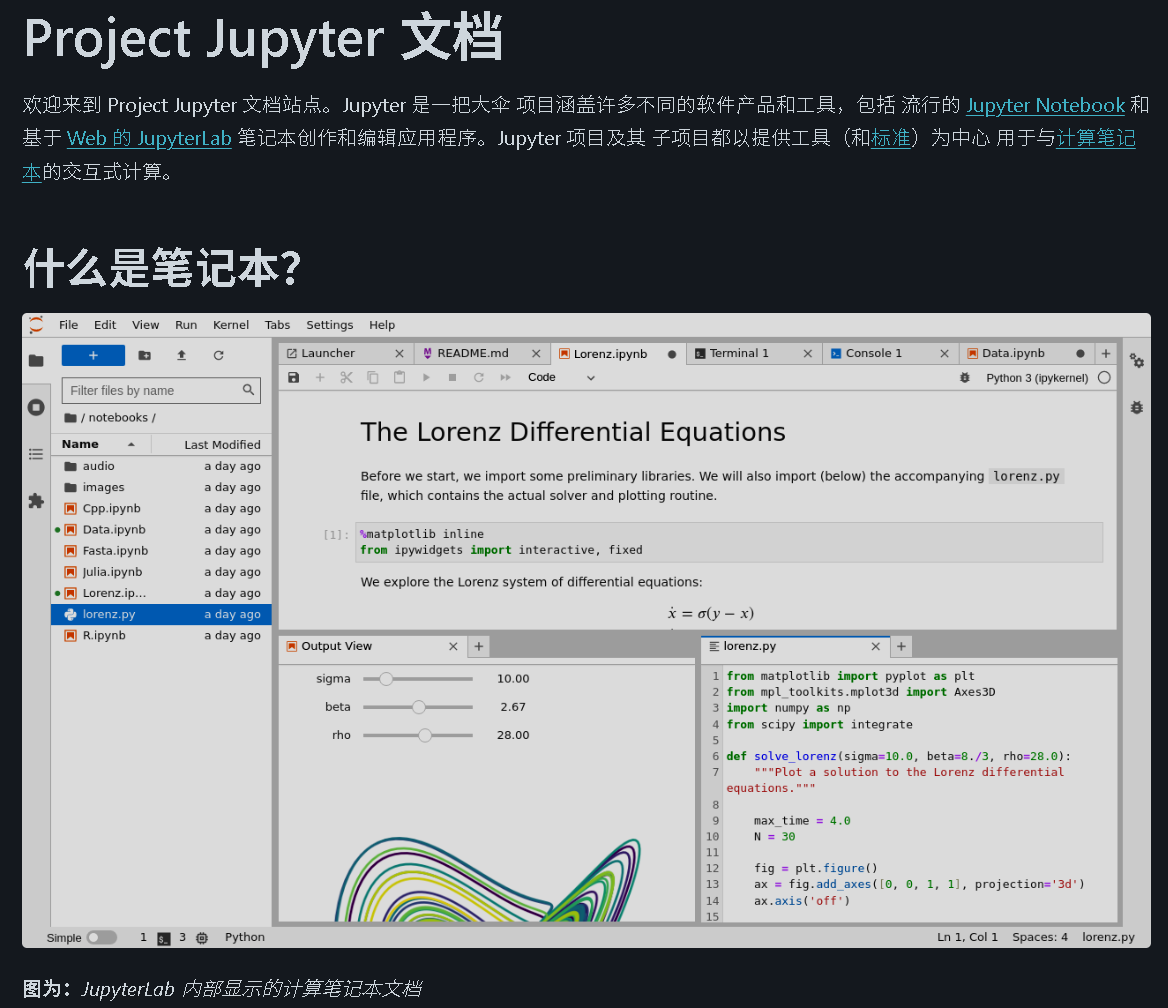1168x1008 pixels.
Task: Paste cell clipboard icon
Action: 399,378
